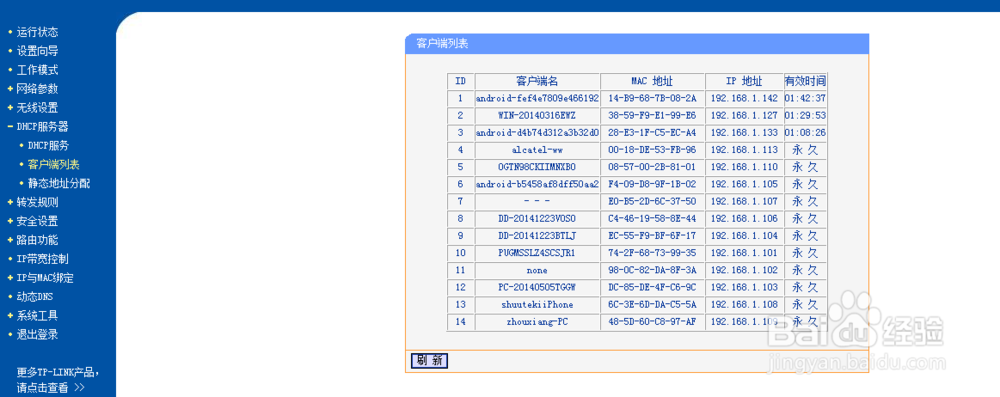1000x397 pixels.
Task: Select client name DD-20141223BTLJ
Action: pos(537,236)
